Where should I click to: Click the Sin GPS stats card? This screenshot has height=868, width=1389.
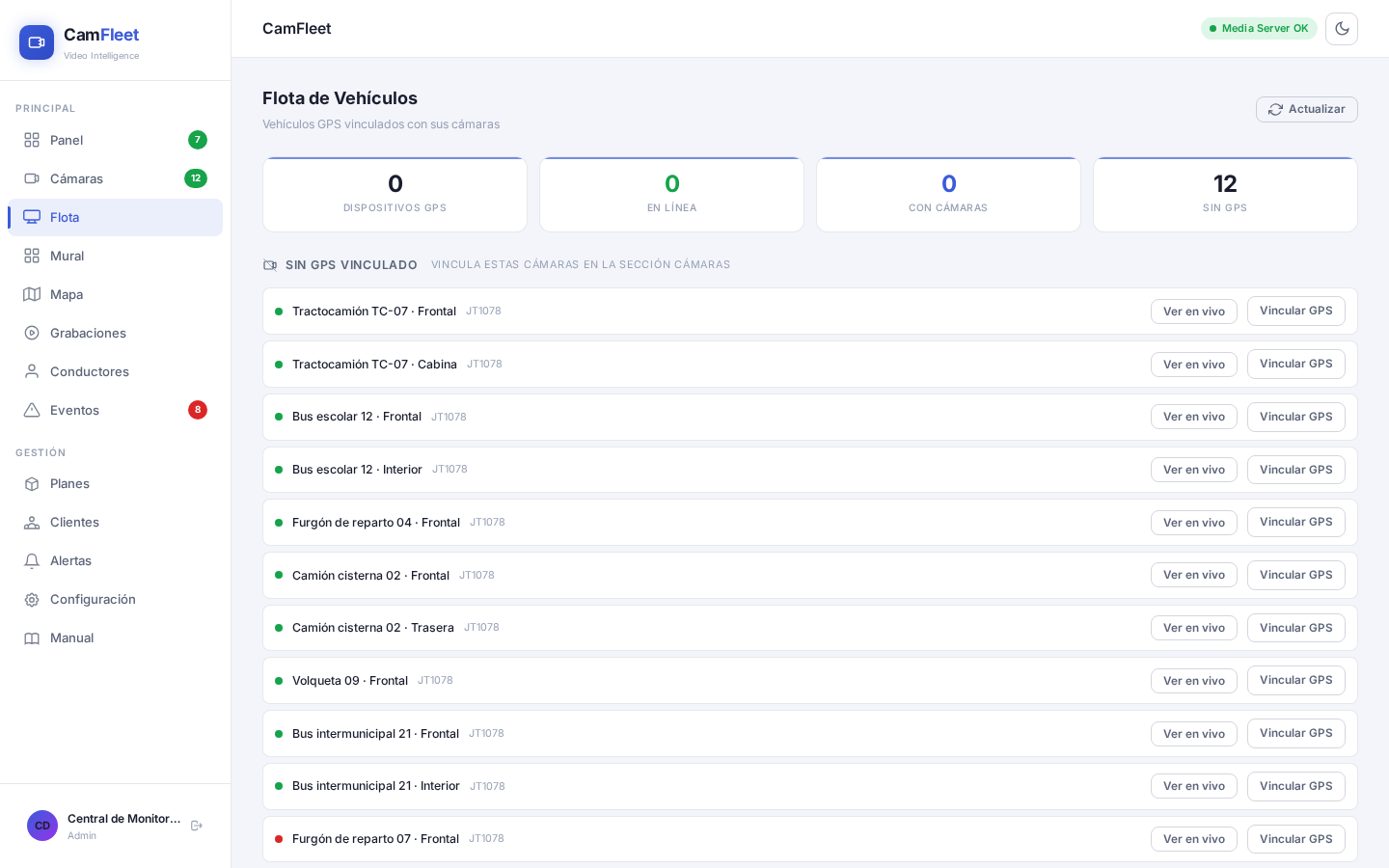(x=1225, y=195)
